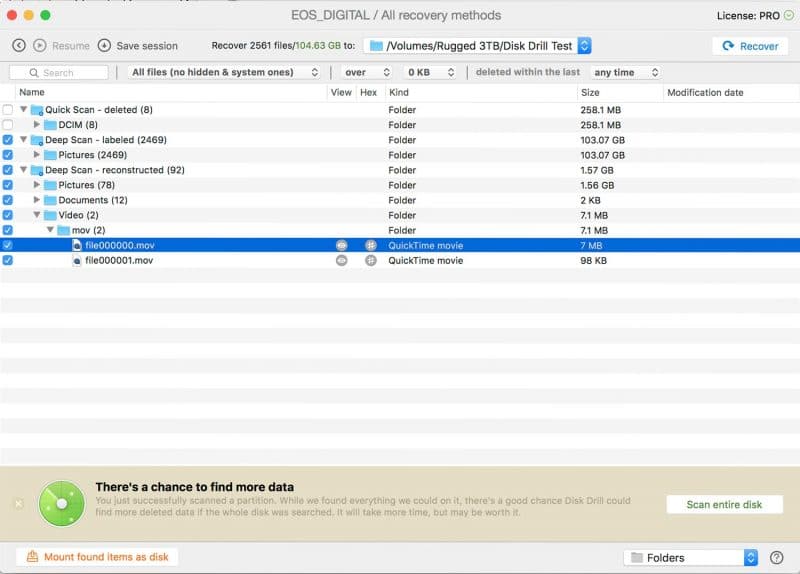Click the destination folder icon in path field
Viewport: 800px width, 574px height.
pyautogui.click(x=376, y=46)
